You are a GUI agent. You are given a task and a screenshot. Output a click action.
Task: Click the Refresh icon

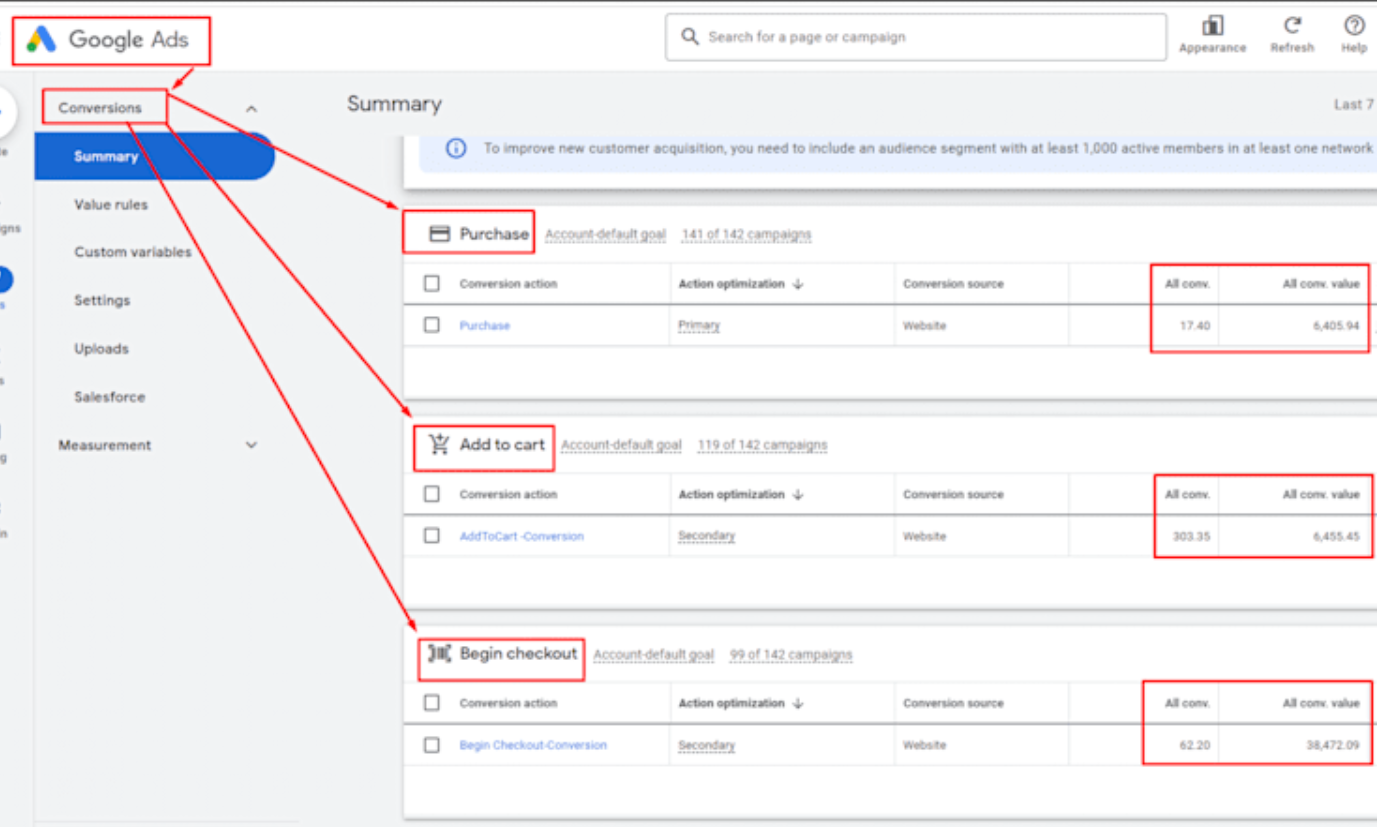point(1292,26)
